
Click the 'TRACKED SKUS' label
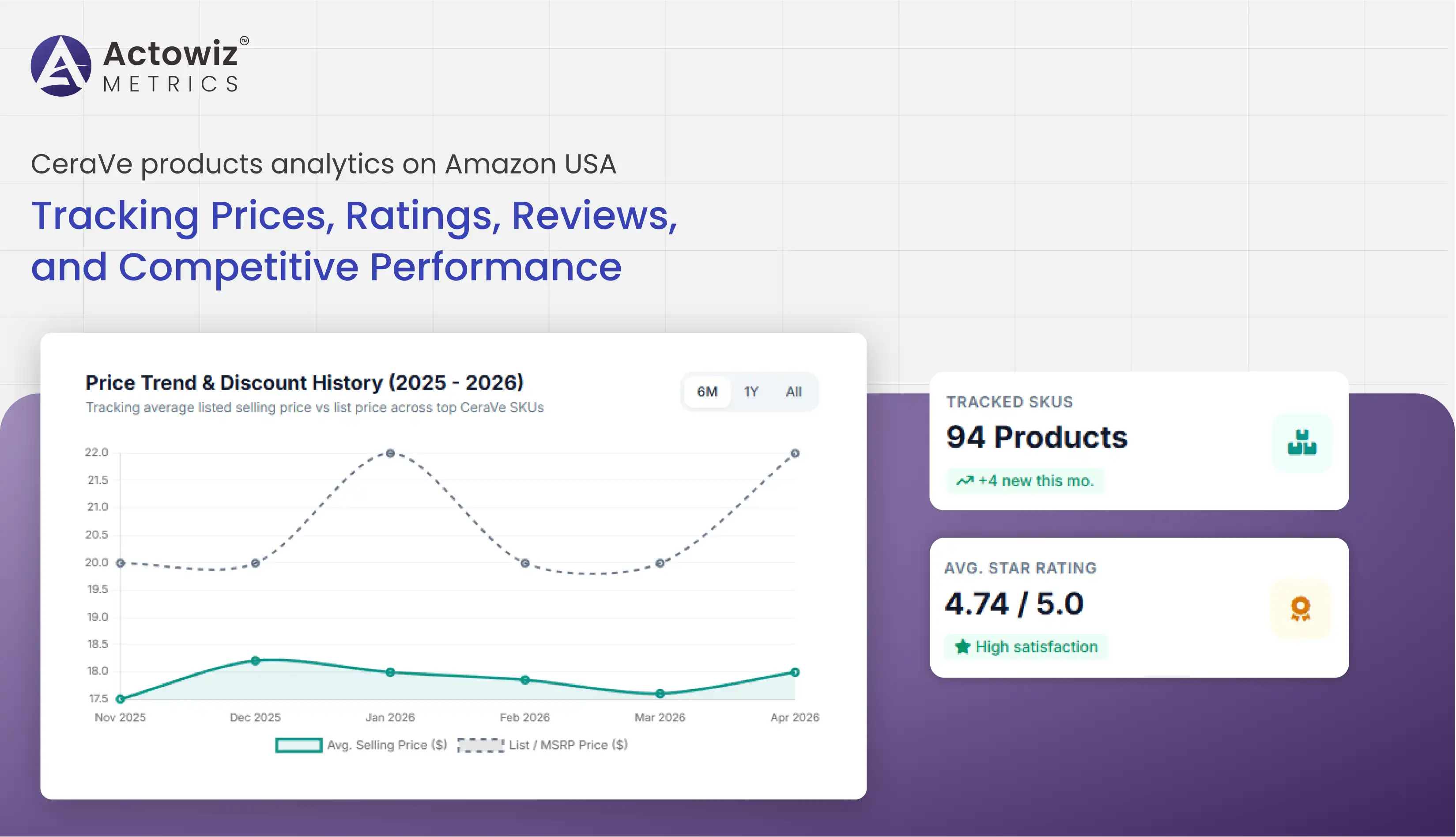tap(1009, 402)
